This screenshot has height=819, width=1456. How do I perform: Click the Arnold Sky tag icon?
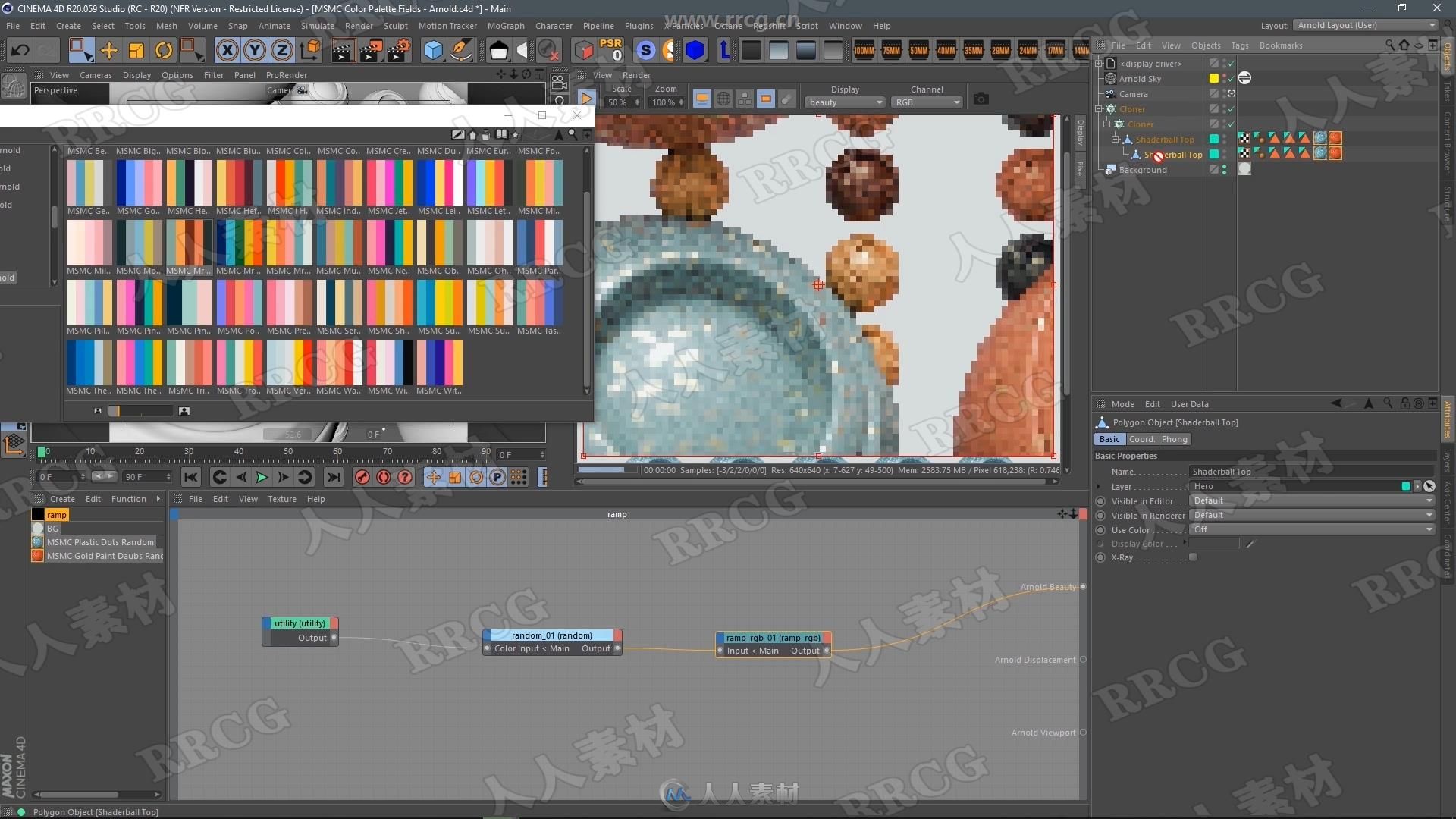click(x=1244, y=78)
